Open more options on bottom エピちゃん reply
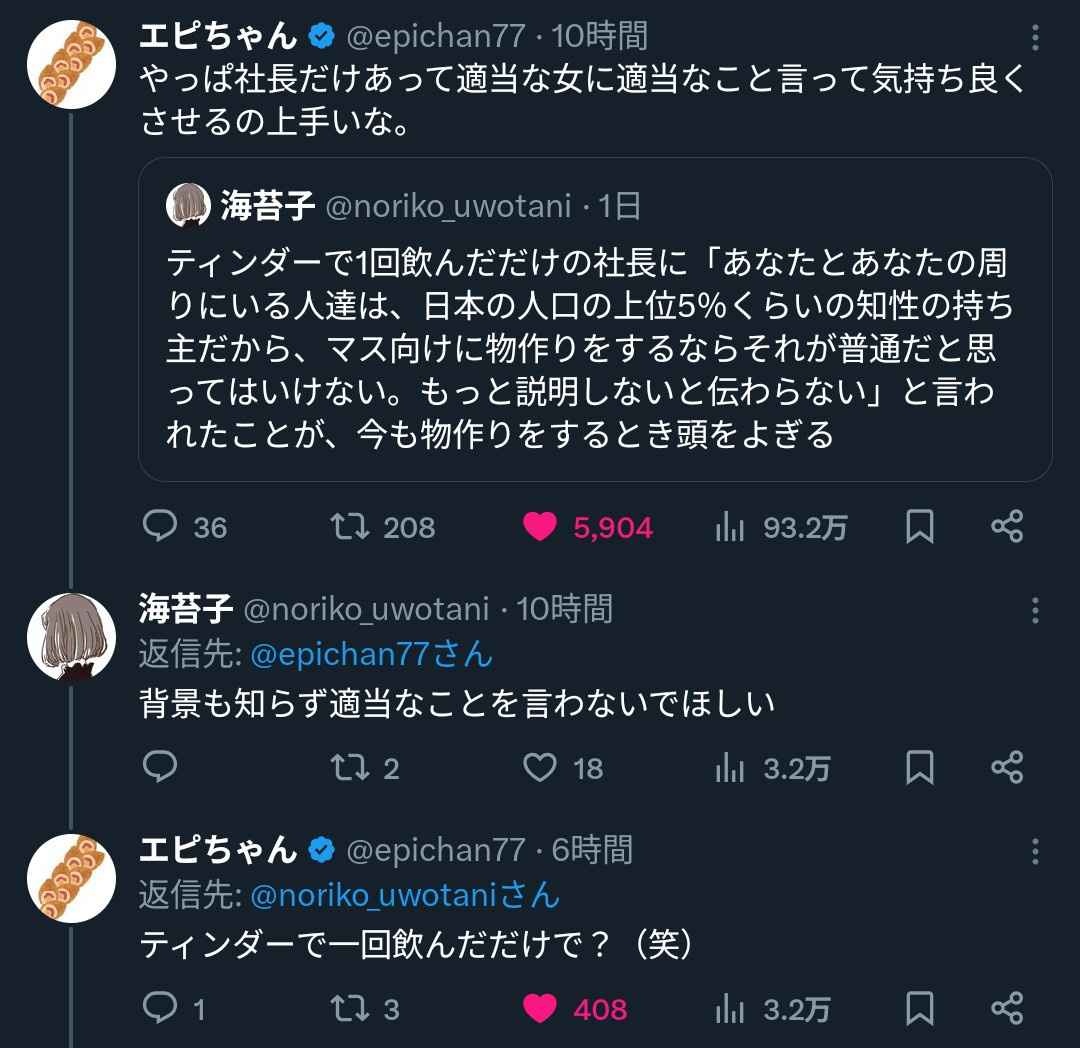The width and height of the screenshot is (1080, 1048). pyautogui.click(x=1035, y=851)
